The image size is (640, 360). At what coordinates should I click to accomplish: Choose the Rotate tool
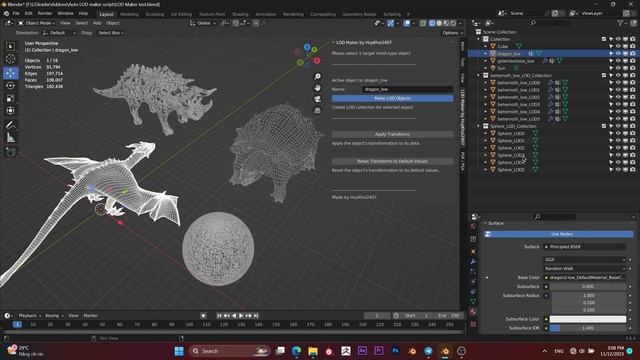(11, 86)
